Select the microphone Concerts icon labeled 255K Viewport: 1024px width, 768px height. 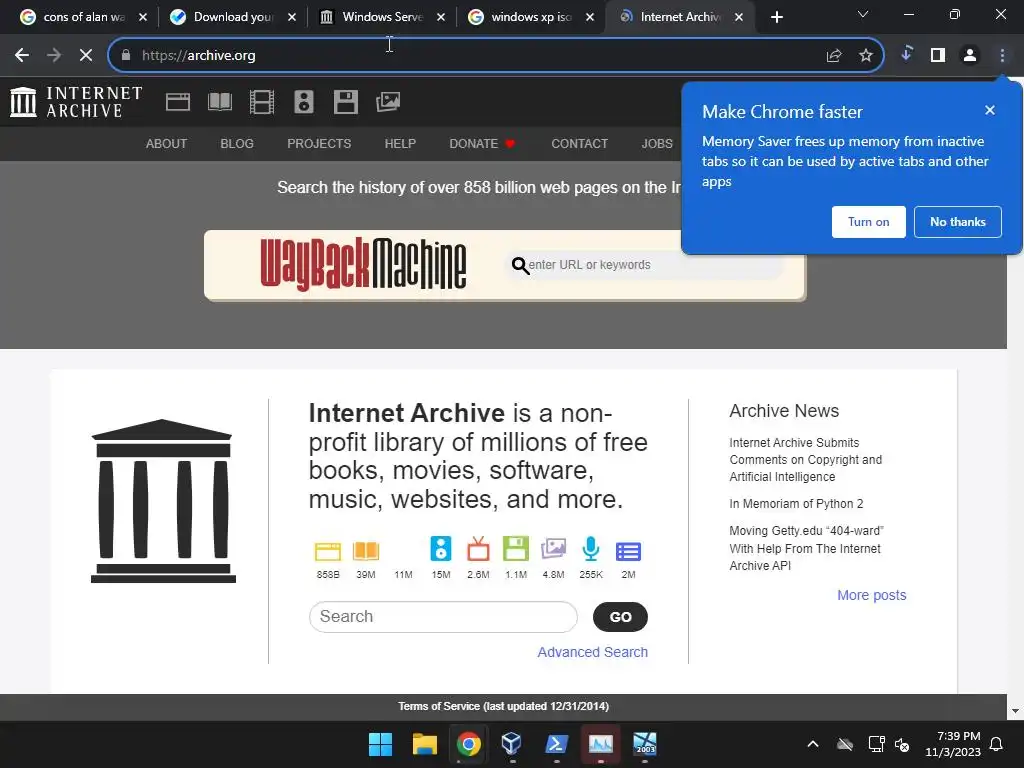coord(591,549)
